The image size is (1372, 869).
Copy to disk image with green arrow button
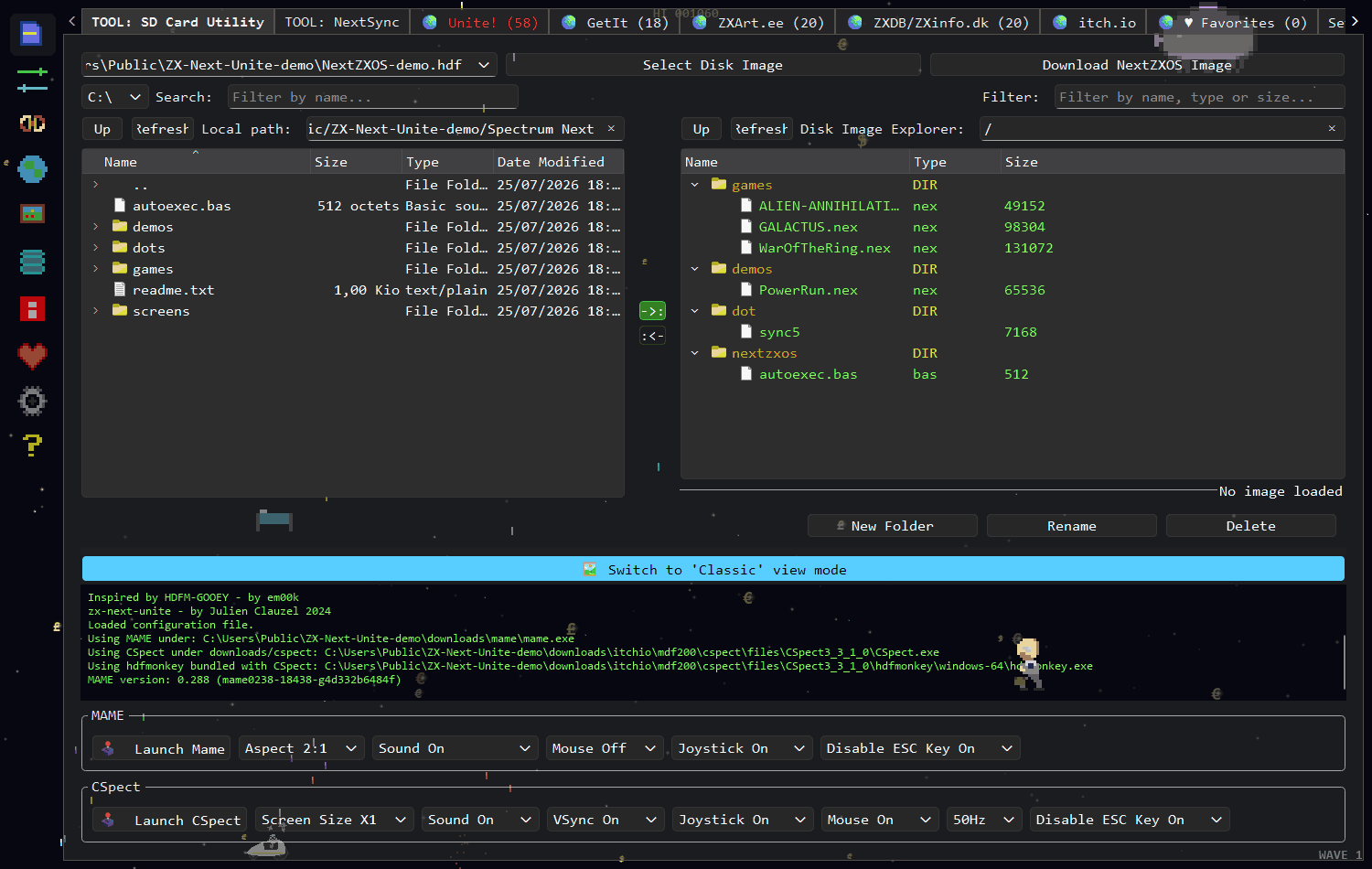(x=652, y=311)
